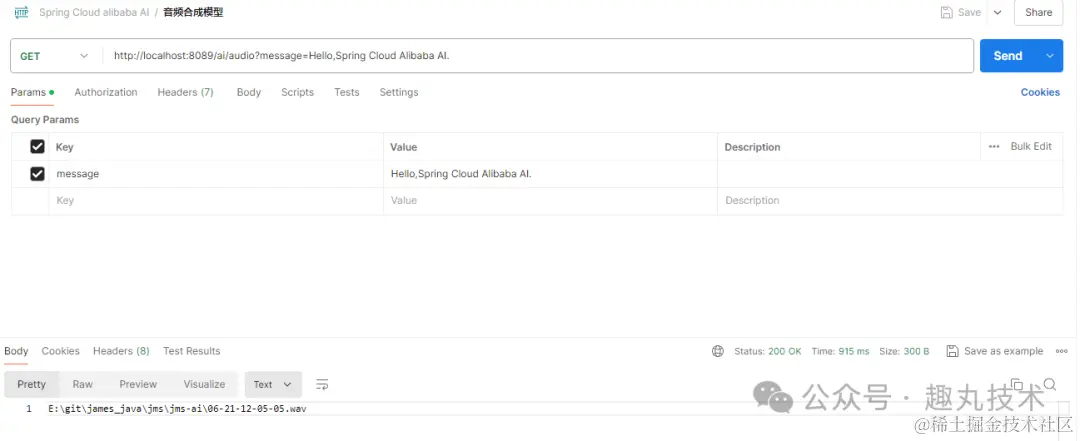Click Bulk Edit

(1031, 146)
